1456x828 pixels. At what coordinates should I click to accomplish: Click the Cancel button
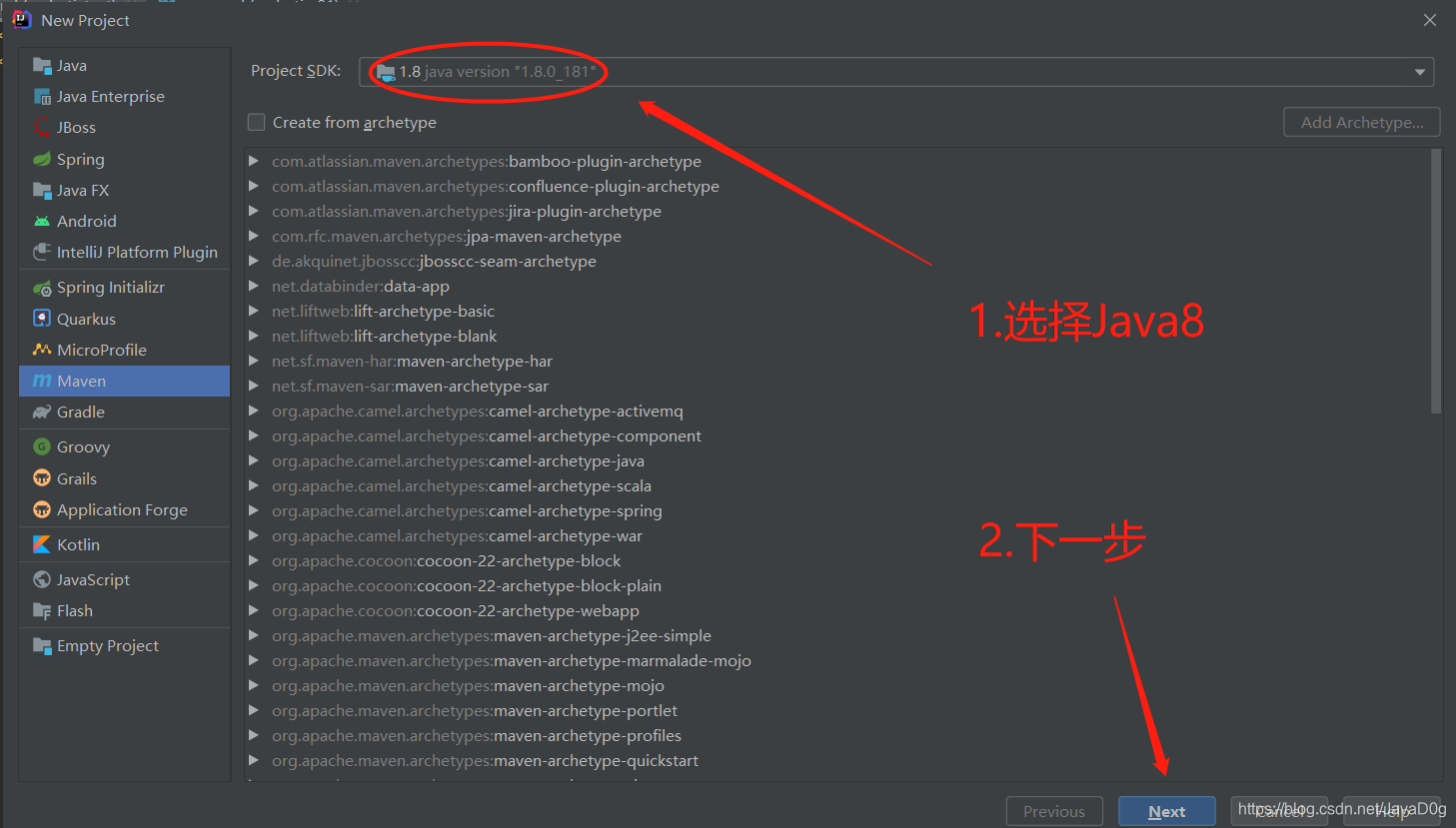1280,811
